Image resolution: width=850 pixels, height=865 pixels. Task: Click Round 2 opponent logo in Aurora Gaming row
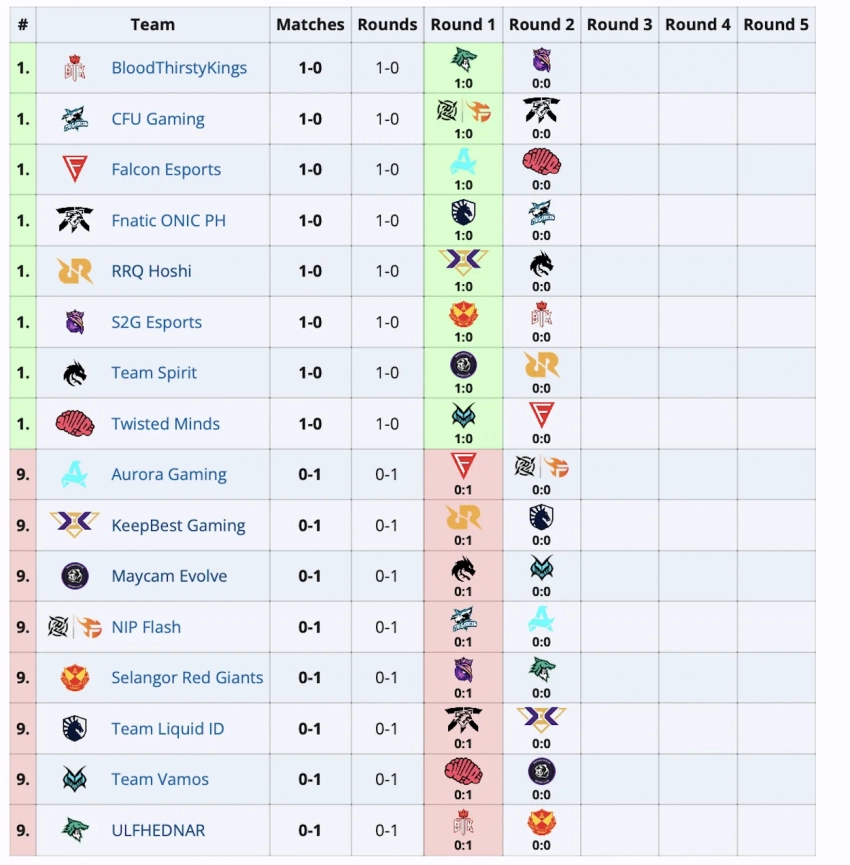pyautogui.click(x=541, y=465)
